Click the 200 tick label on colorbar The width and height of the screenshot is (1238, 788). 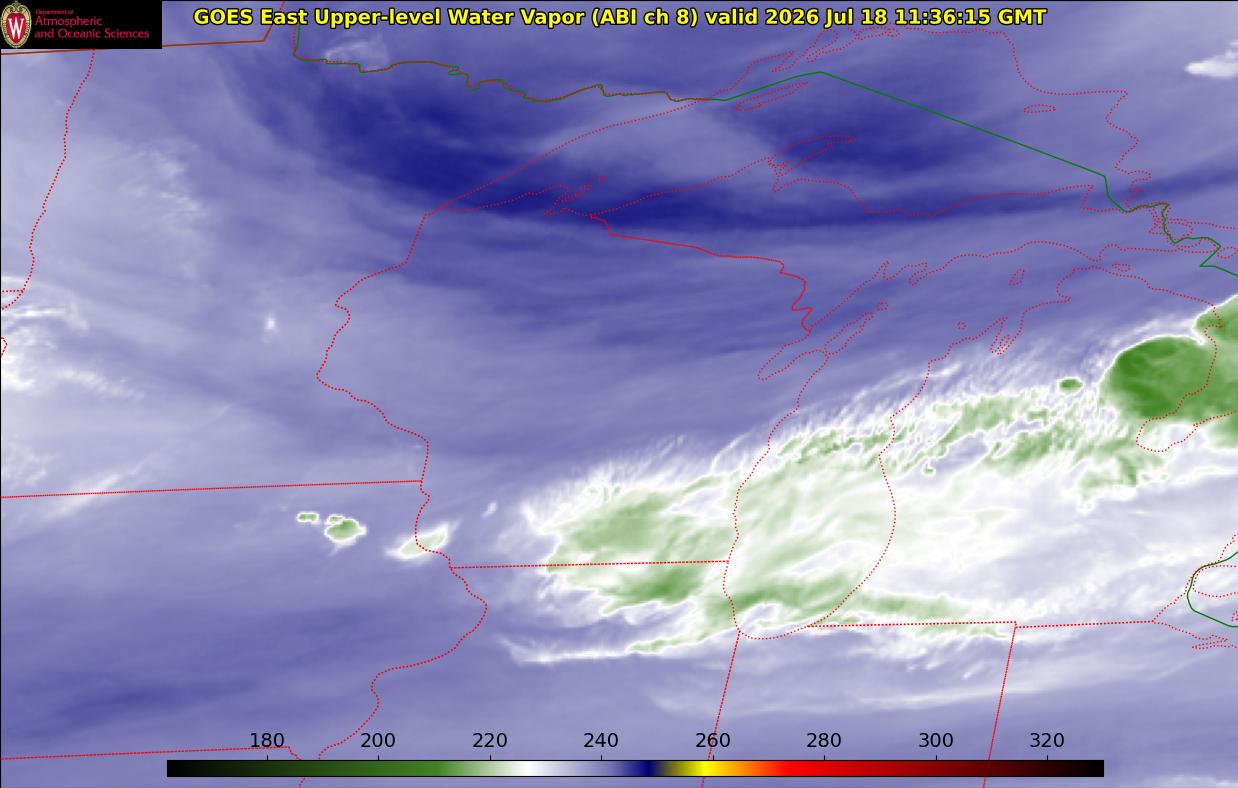click(x=378, y=741)
